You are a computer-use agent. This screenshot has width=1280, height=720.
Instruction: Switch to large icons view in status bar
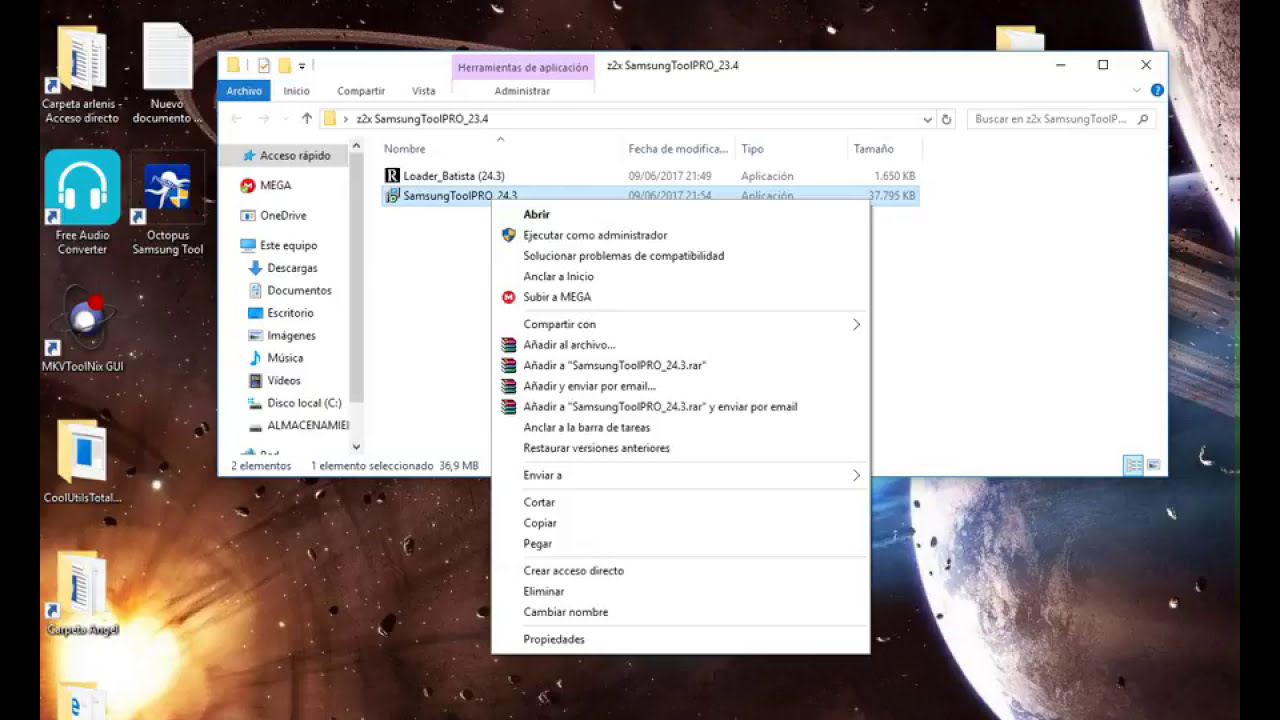pos(1153,465)
